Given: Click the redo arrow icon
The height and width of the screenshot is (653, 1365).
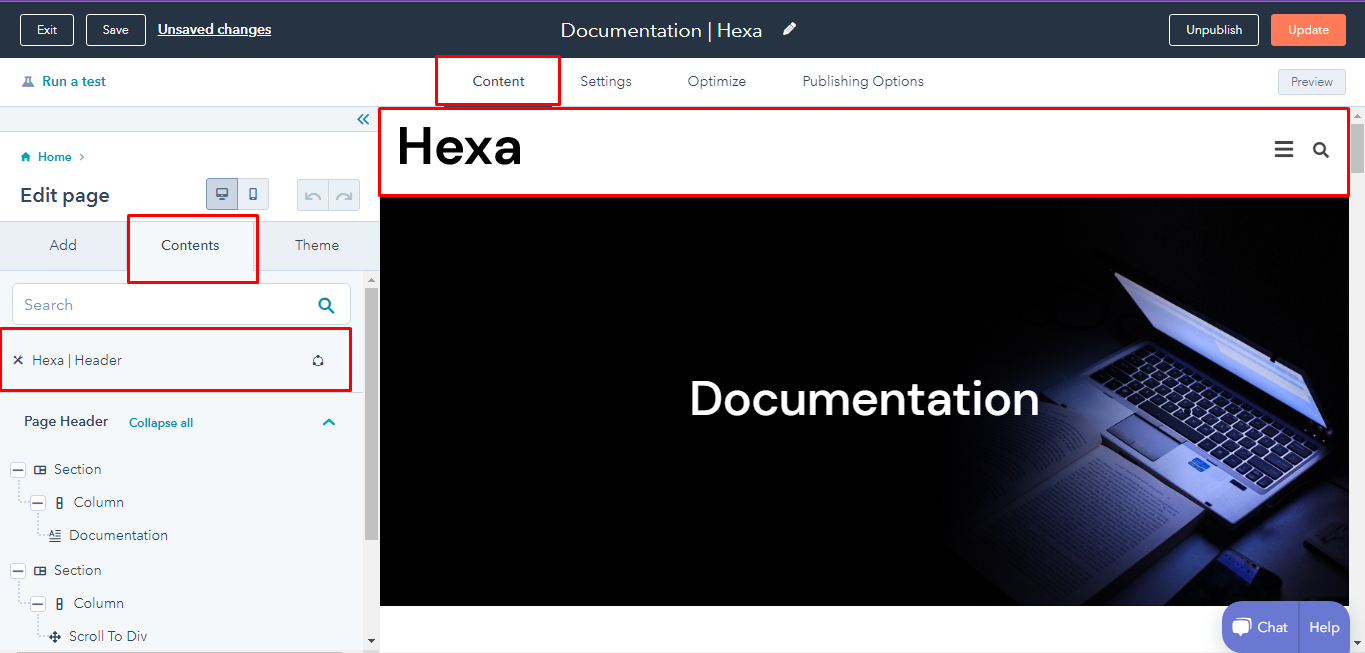Looking at the screenshot, I should (343, 195).
